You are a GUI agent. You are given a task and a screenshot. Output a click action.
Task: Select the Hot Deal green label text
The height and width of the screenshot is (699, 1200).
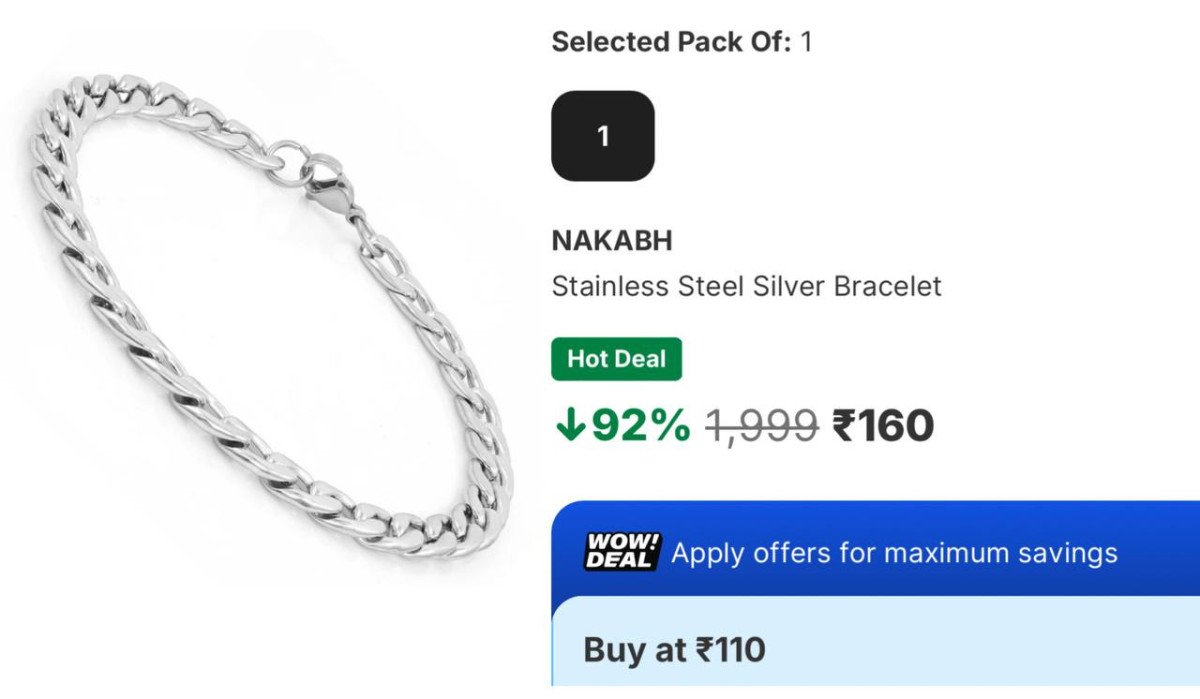[616, 359]
